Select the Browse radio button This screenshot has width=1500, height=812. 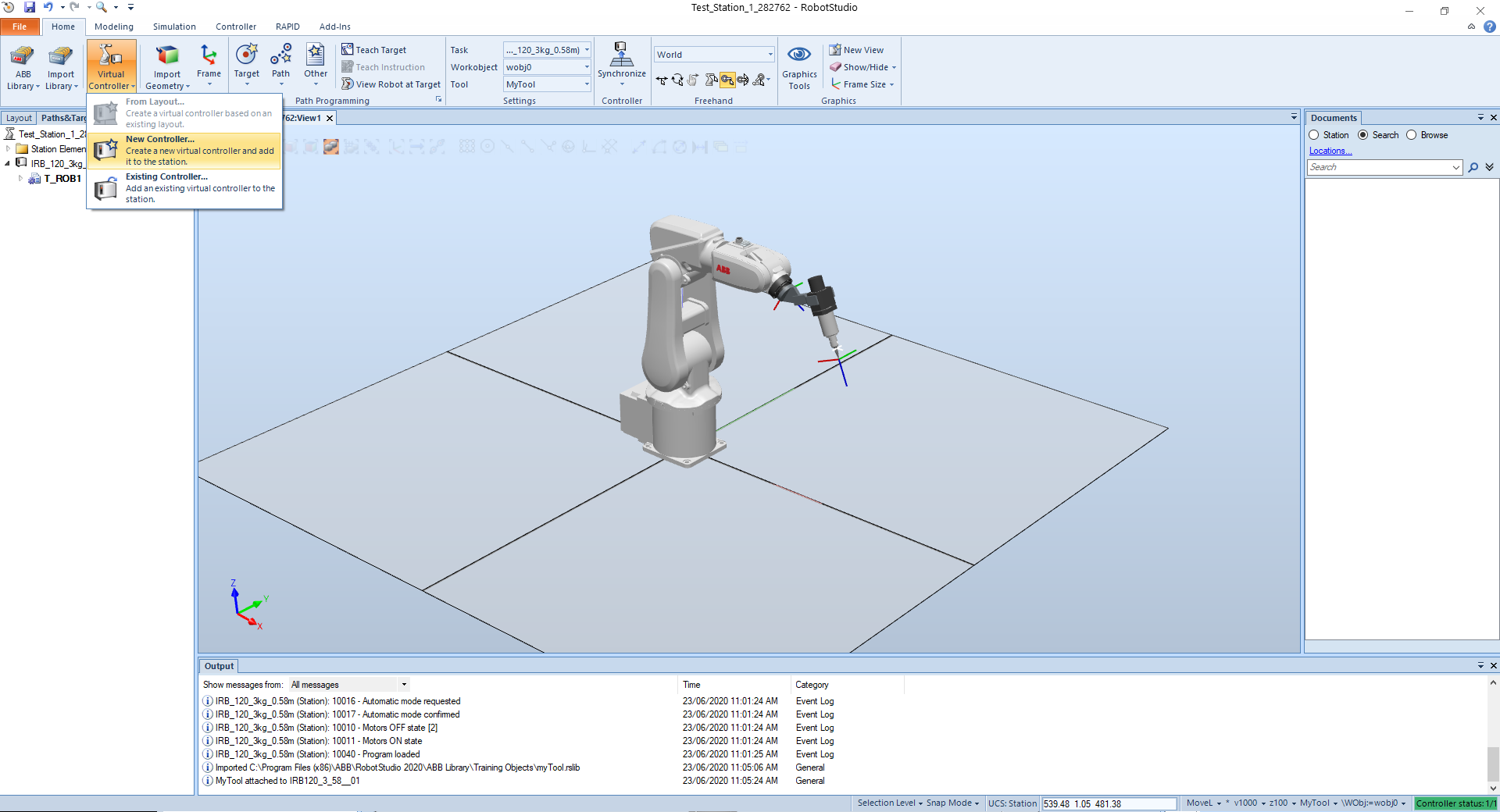tap(1412, 135)
